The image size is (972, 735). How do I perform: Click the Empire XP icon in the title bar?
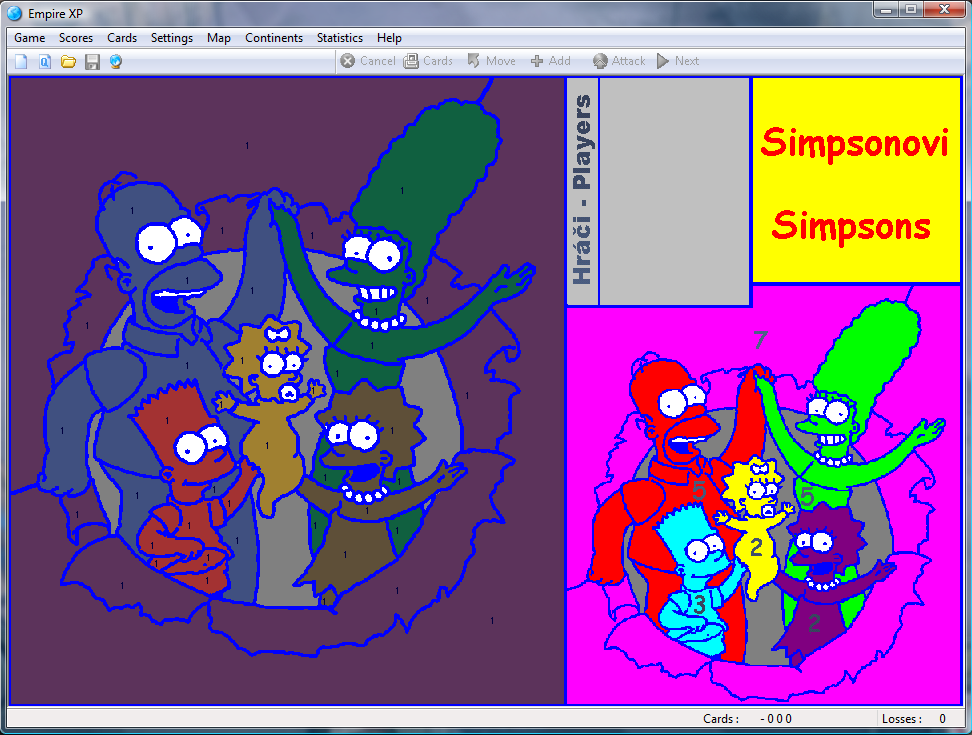(x=14, y=13)
